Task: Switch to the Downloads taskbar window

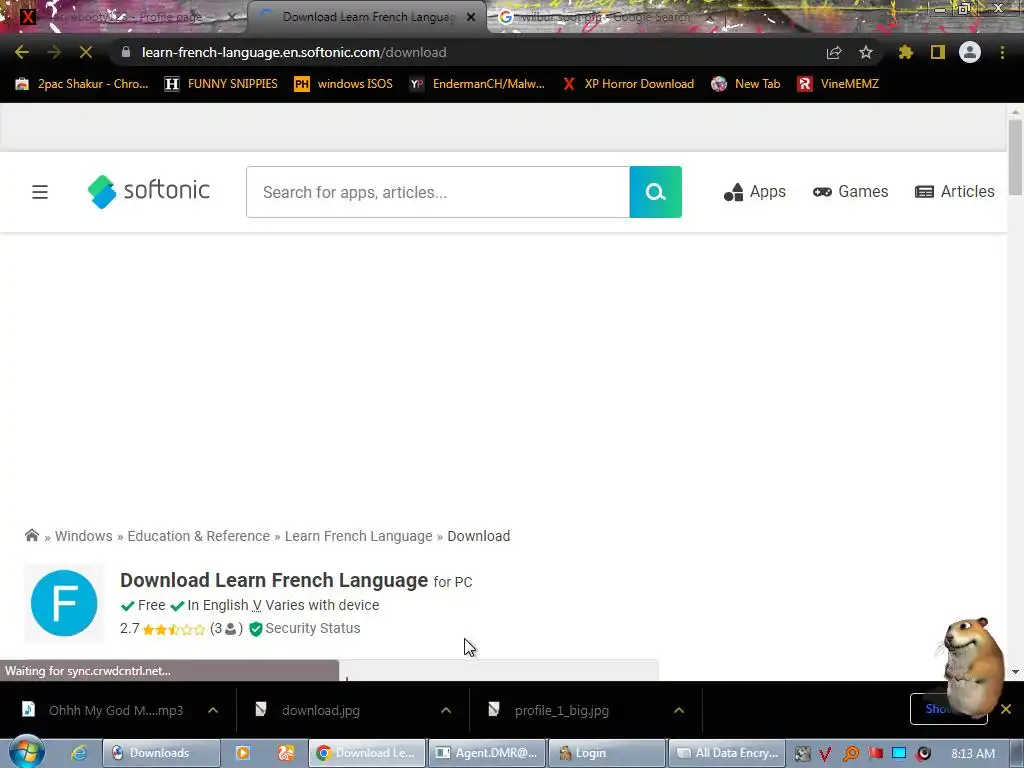Action: 161,753
